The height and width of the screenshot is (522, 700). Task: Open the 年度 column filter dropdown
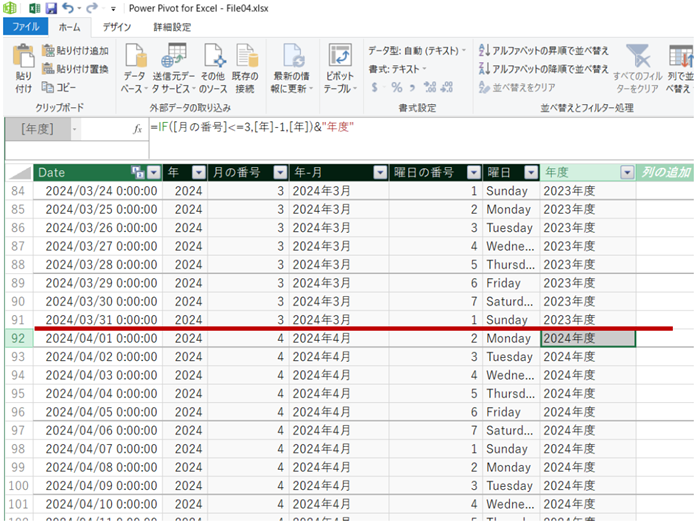pyautogui.click(x=627, y=173)
